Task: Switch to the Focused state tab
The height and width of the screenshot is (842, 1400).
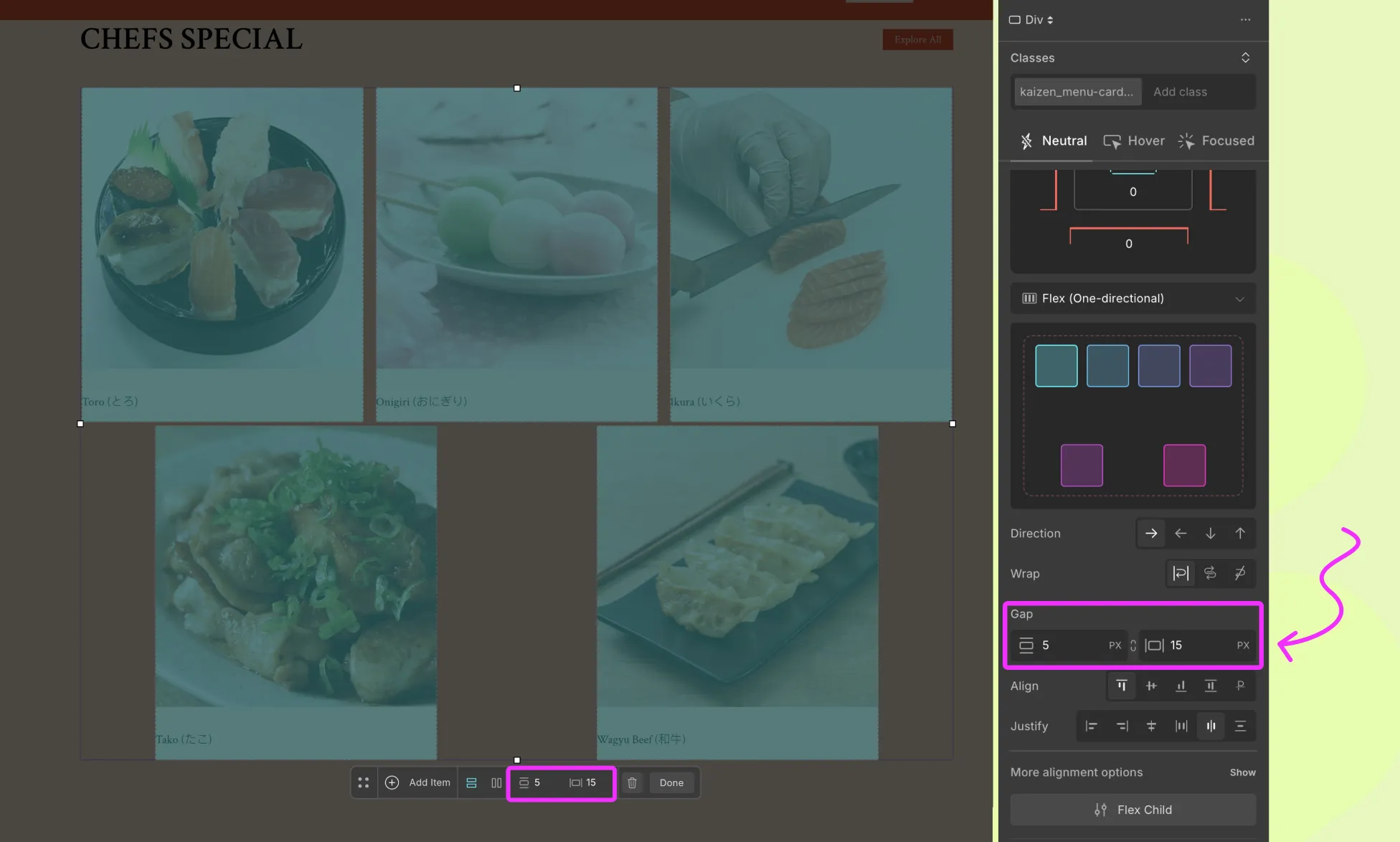Action: [x=1216, y=141]
